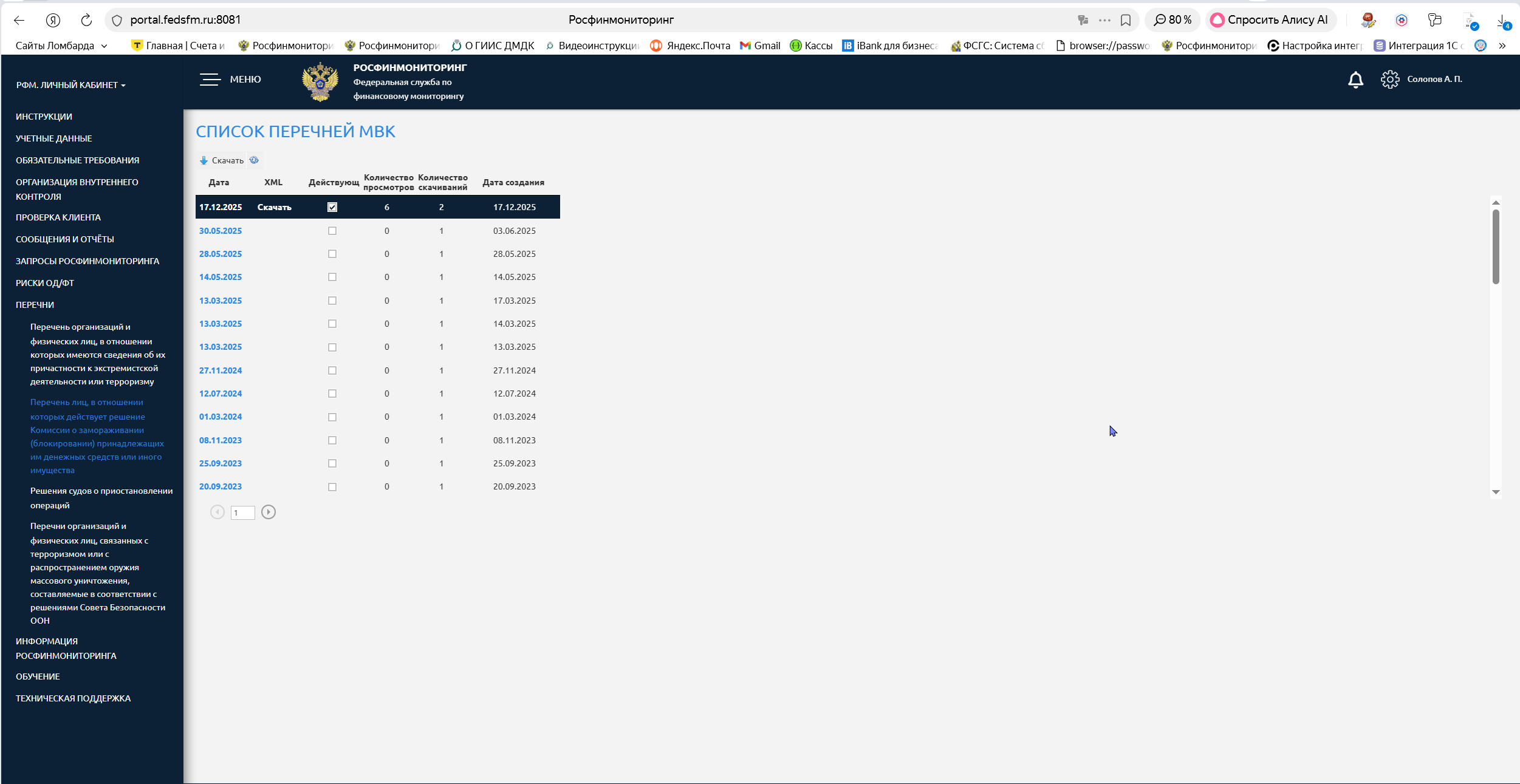Click the Скачать toolbar button above the table
The width and height of the screenshot is (1520, 784).
pyautogui.click(x=222, y=160)
